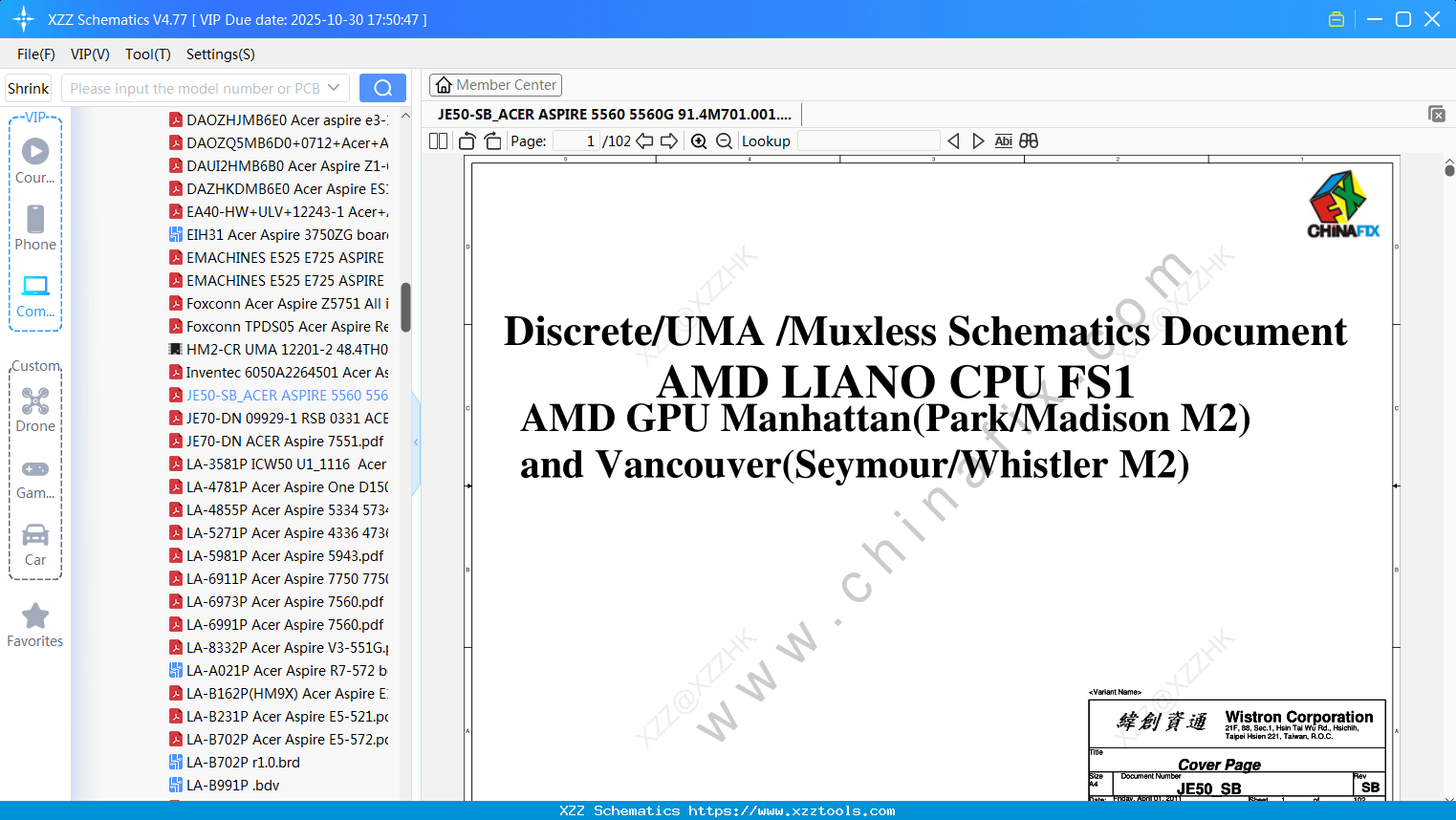Click the Shrink button

(28, 88)
